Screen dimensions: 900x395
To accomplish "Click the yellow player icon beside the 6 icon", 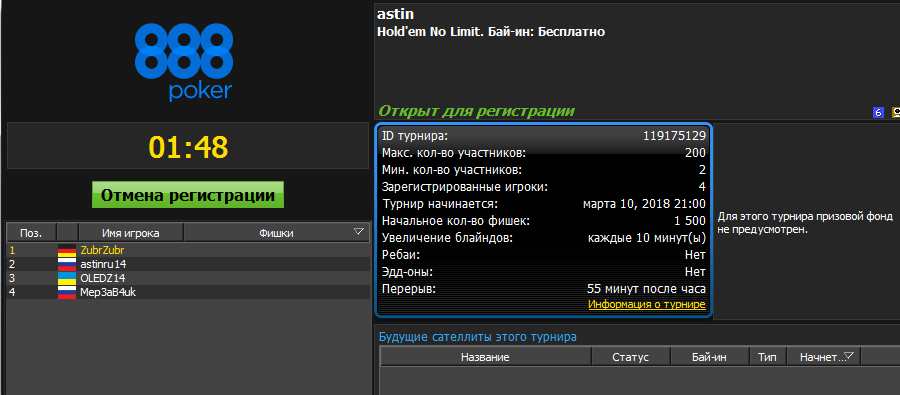I will [896, 113].
